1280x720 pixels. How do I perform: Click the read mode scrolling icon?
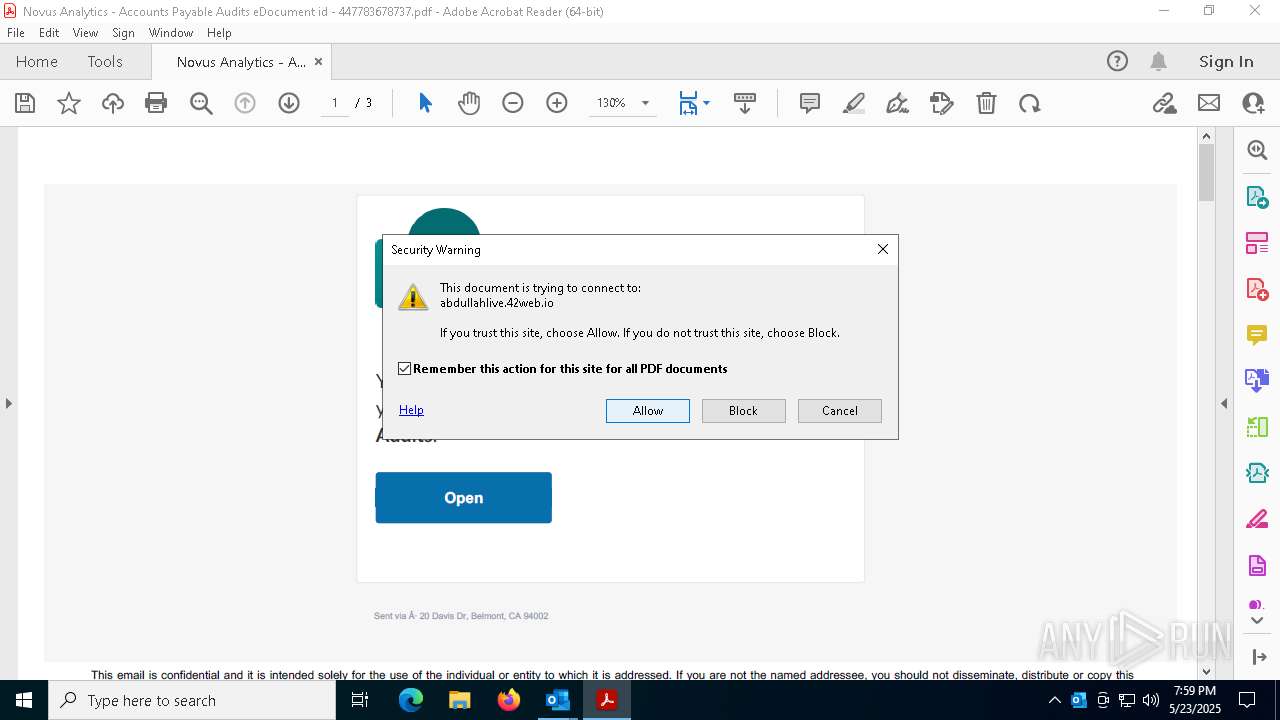point(745,103)
